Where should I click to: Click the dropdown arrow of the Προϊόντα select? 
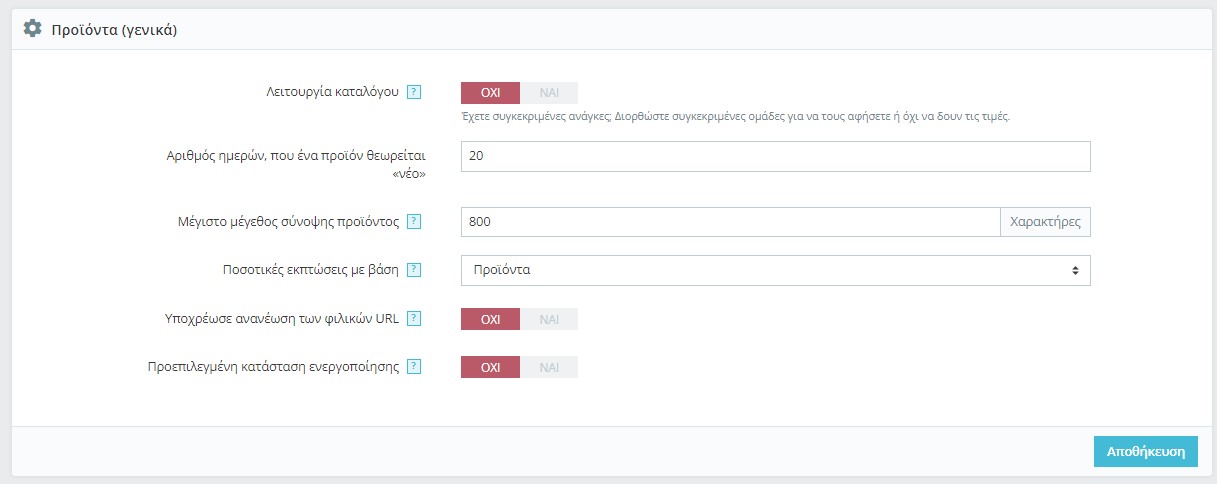[x=1075, y=270]
